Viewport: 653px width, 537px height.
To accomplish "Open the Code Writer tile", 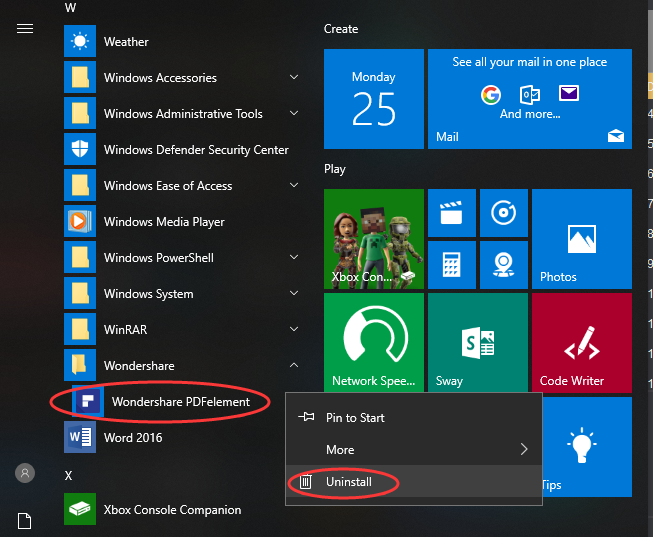I will pyautogui.click(x=582, y=342).
